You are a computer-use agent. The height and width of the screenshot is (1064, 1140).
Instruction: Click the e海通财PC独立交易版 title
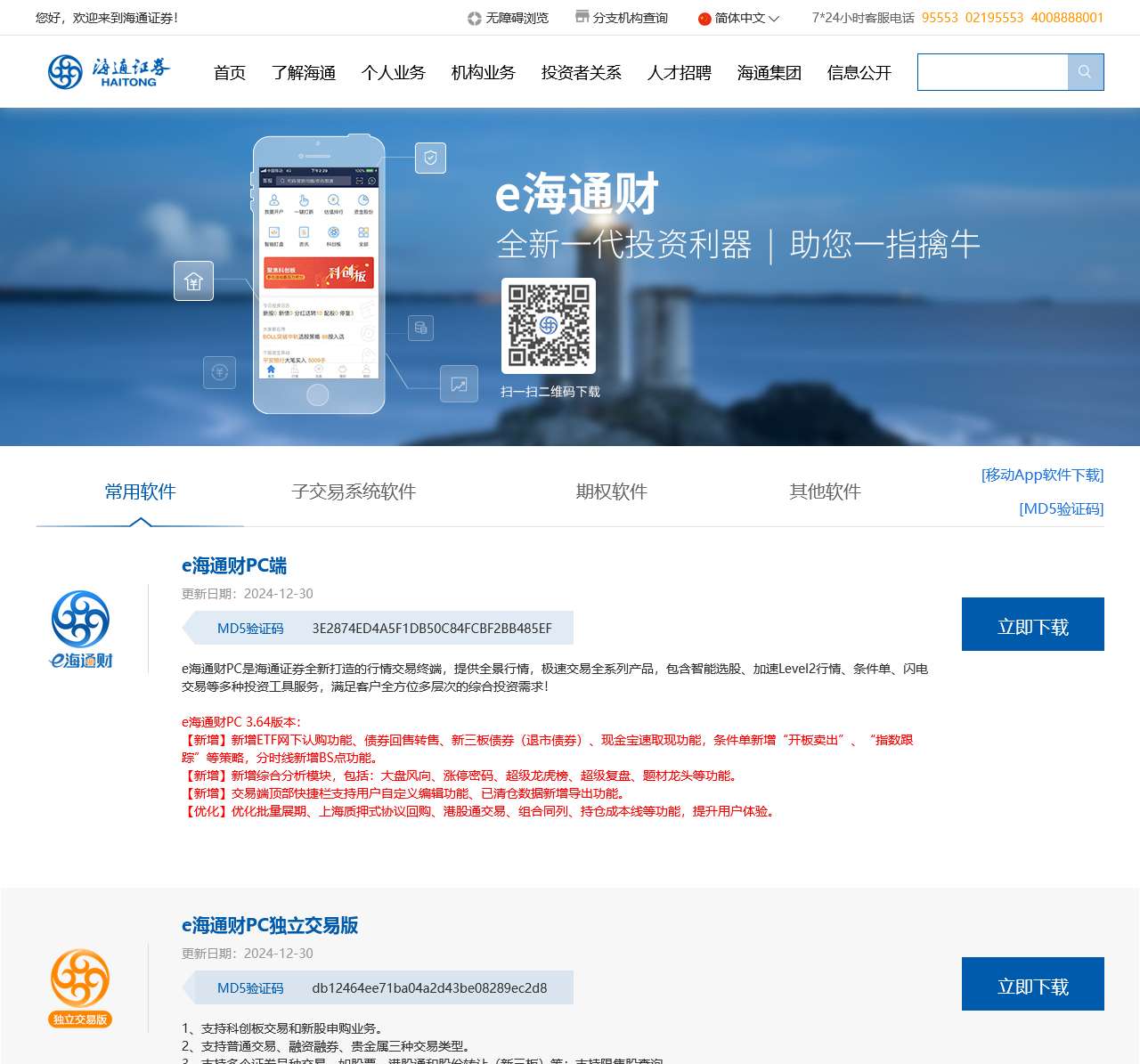(270, 926)
